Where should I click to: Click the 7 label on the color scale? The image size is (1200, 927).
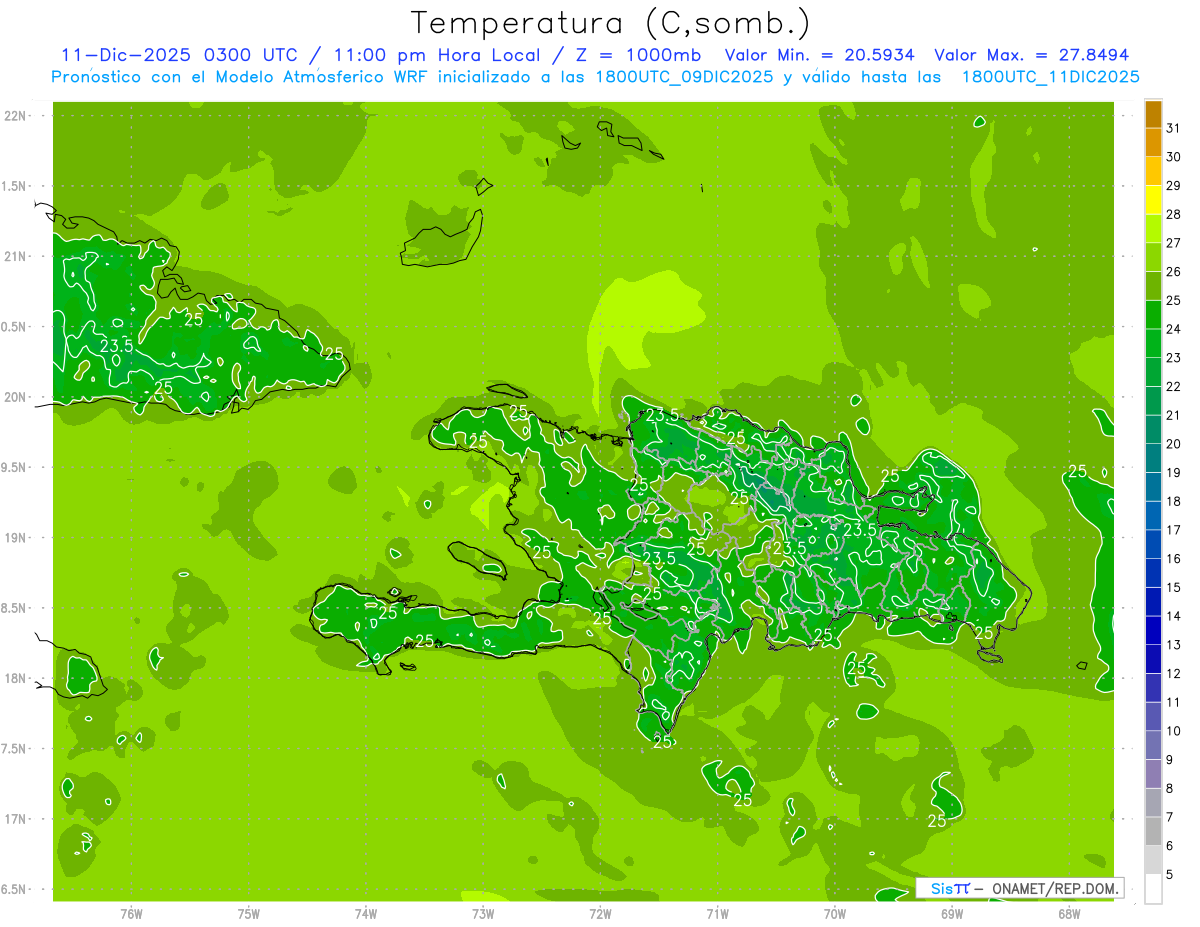point(1171,818)
